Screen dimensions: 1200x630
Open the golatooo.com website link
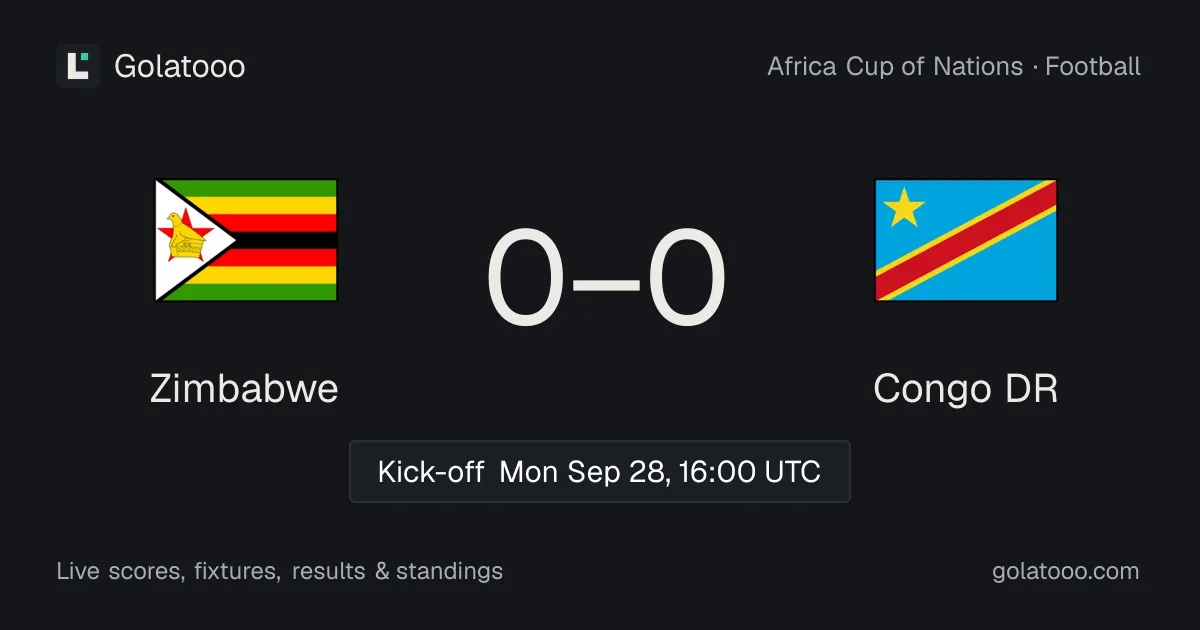coord(1066,571)
